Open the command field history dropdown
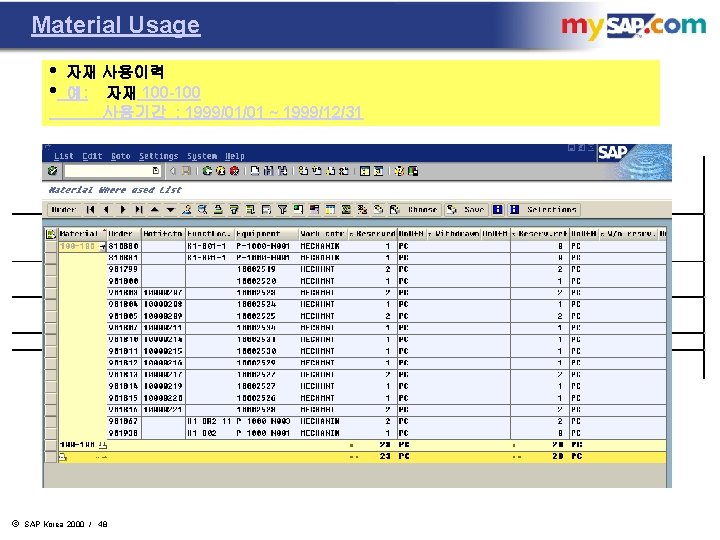The width and height of the screenshot is (720, 540). (x=156, y=171)
